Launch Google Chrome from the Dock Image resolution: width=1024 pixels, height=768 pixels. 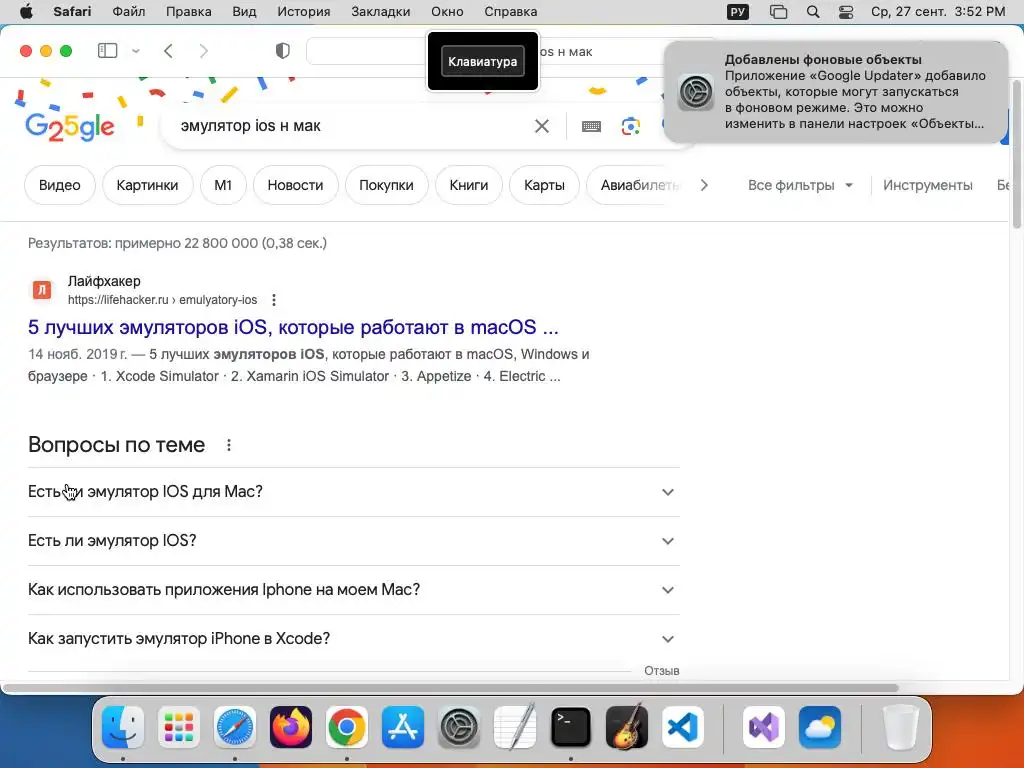[x=347, y=727]
